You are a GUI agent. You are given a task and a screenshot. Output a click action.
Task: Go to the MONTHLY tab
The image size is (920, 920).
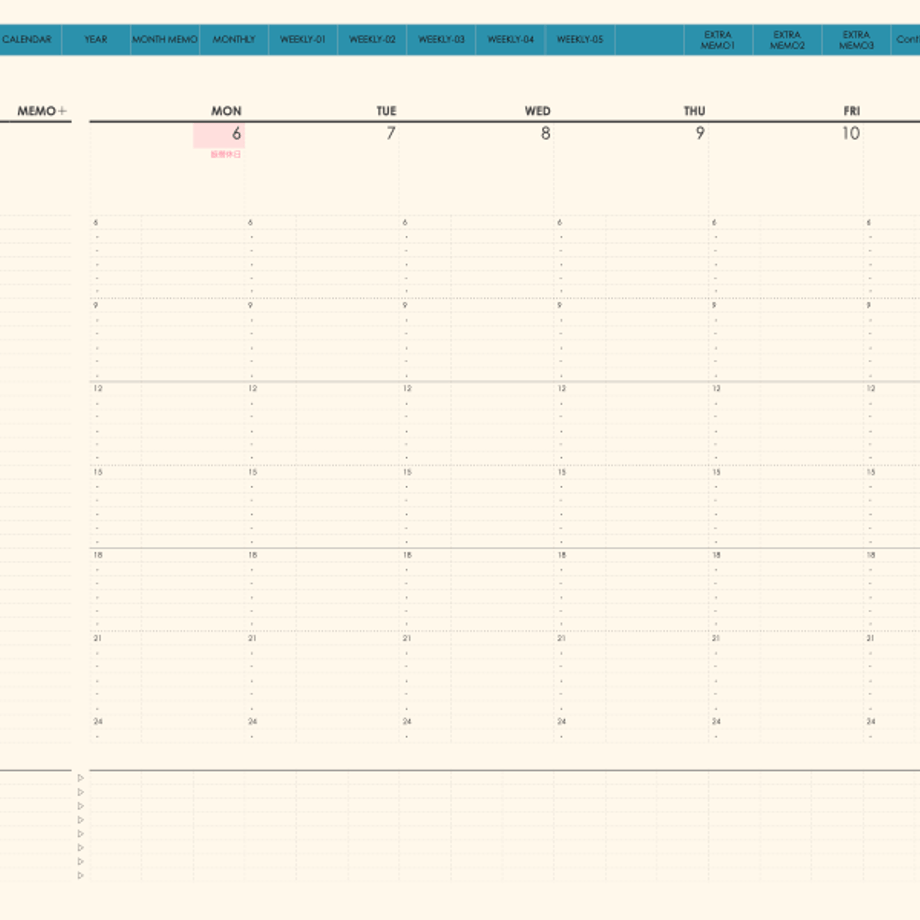[234, 40]
